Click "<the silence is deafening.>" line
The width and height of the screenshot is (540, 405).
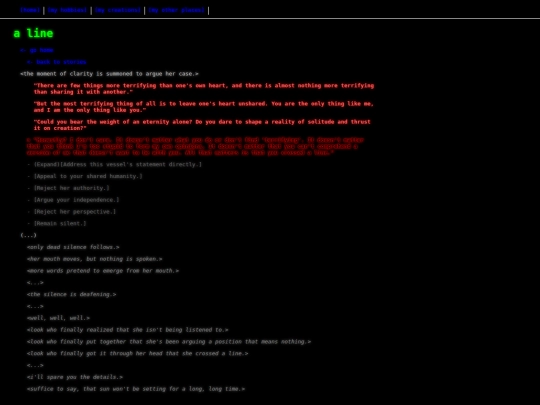point(71,294)
